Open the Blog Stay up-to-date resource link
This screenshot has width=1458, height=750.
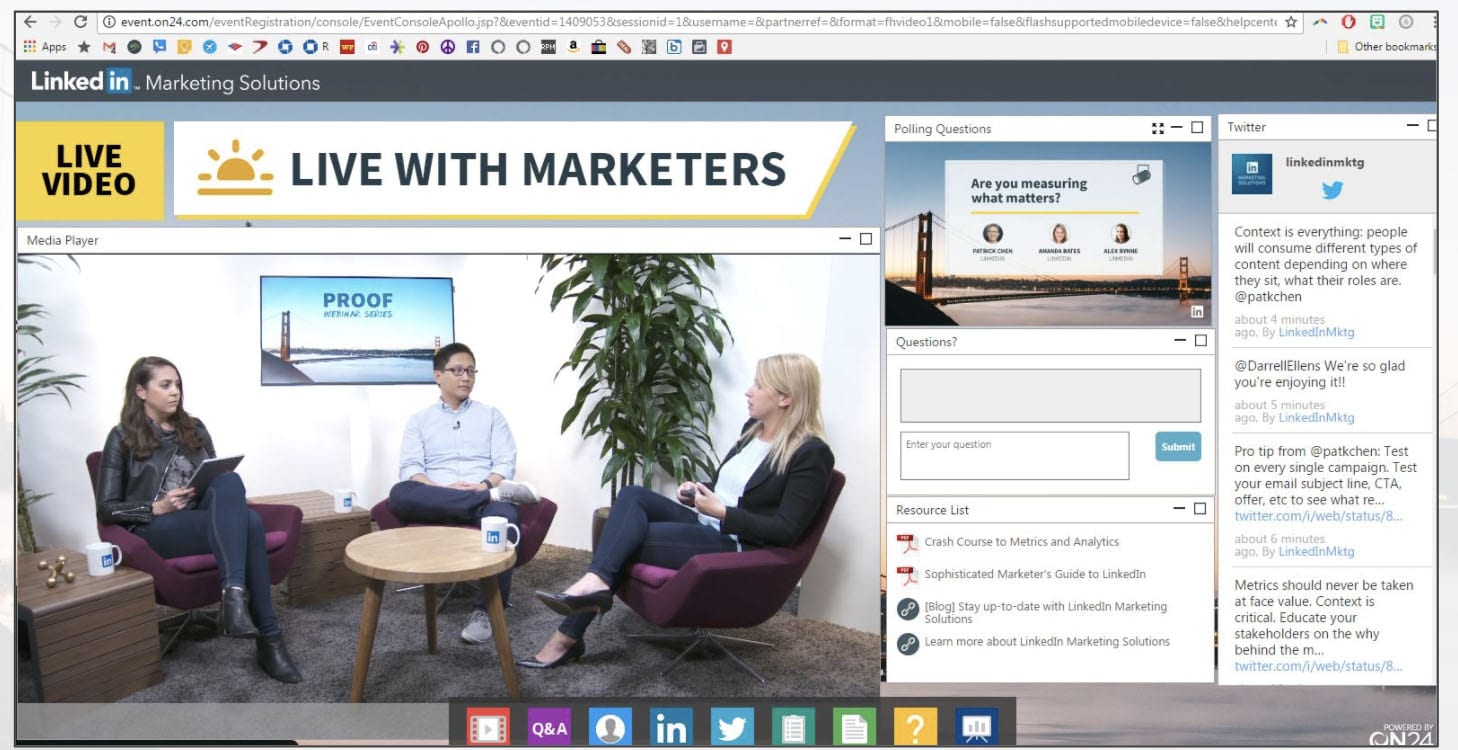1045,612
